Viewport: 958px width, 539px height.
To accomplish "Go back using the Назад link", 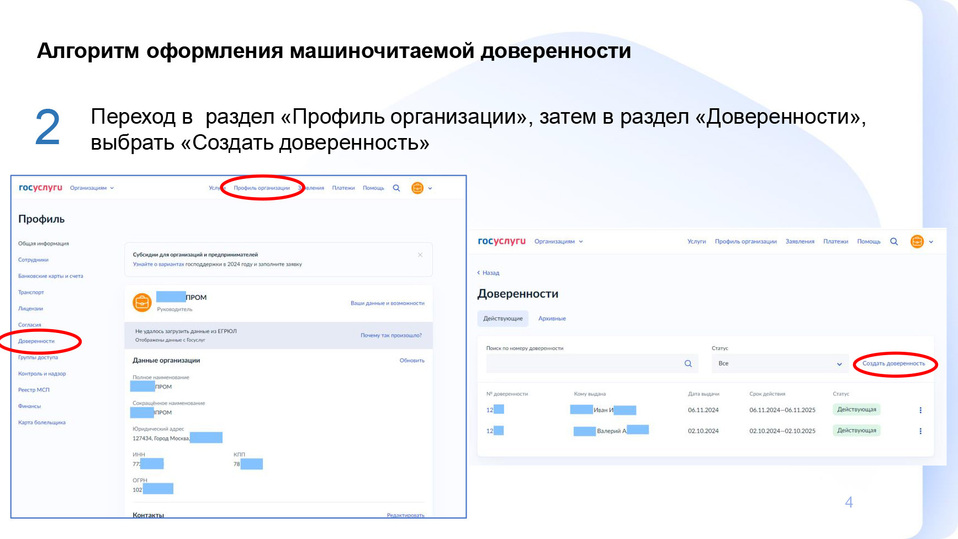I will point(488,272).
